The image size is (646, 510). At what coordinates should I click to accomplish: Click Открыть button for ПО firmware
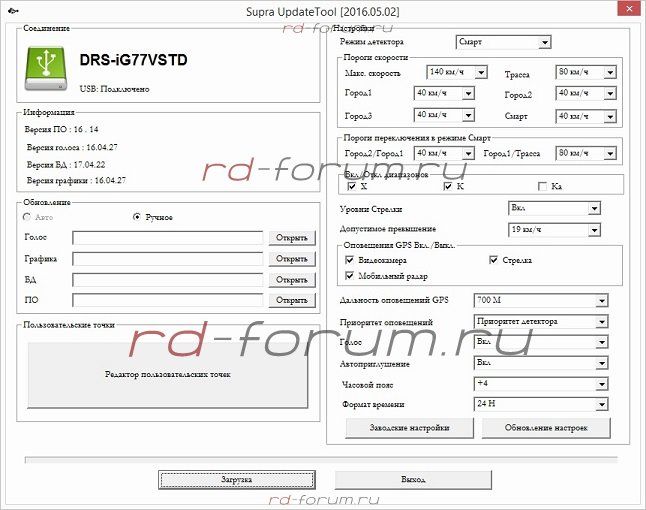point(290,300)
